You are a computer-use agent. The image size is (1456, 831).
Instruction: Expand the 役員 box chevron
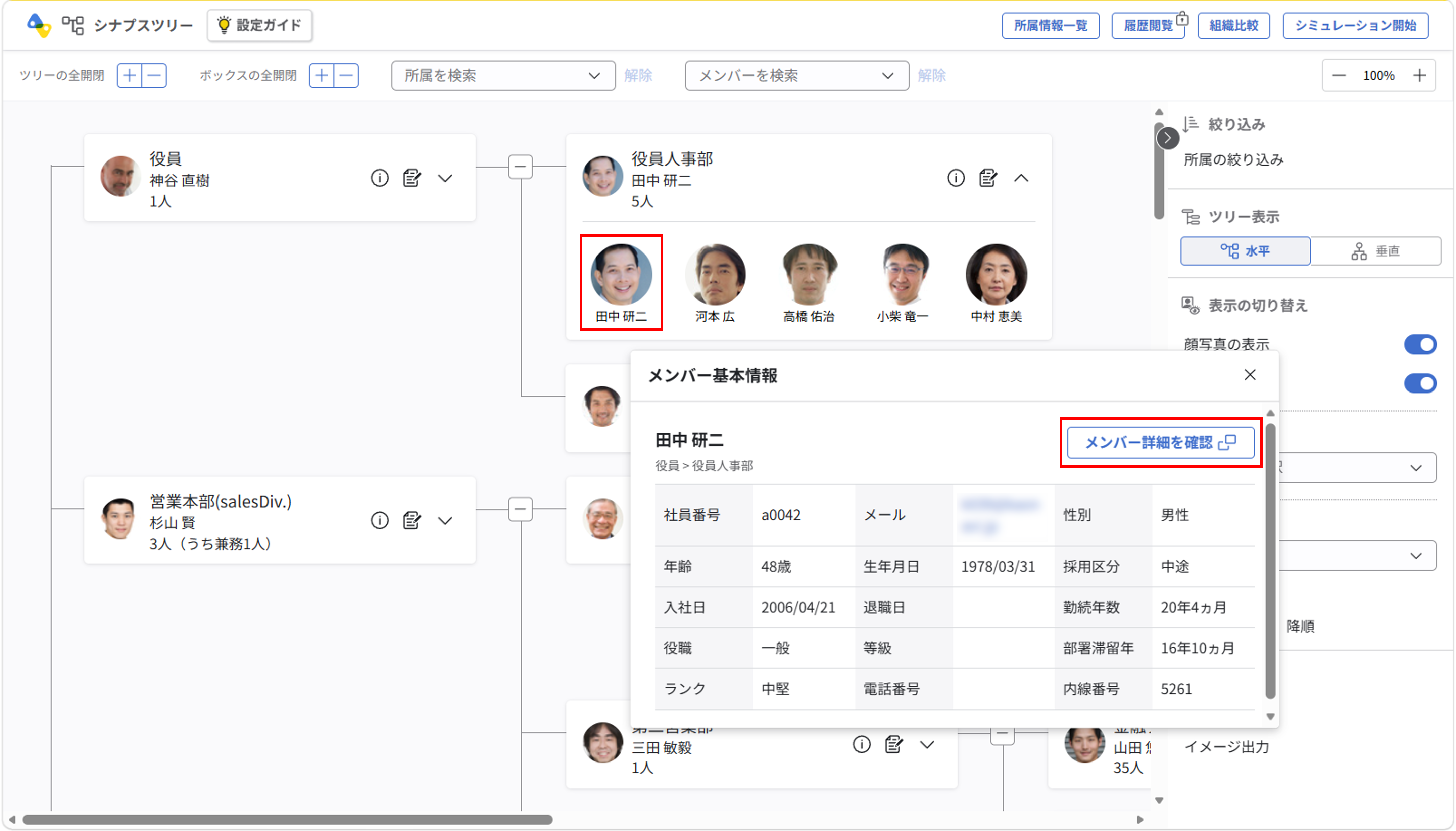445,178
